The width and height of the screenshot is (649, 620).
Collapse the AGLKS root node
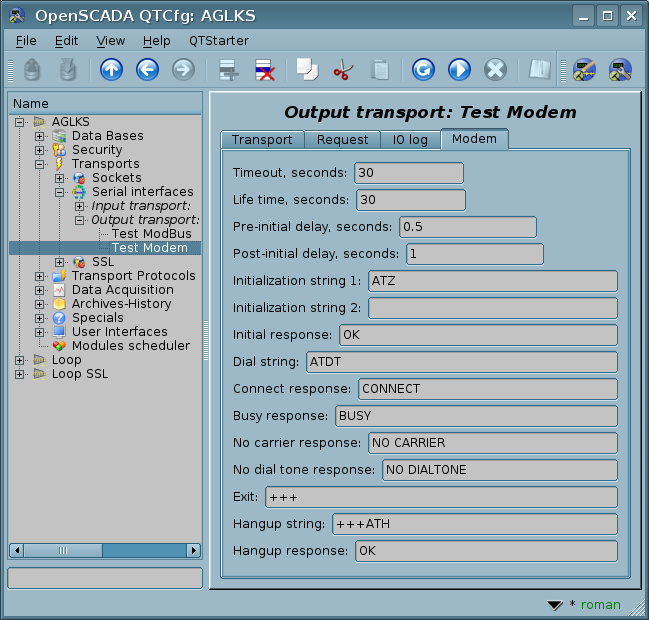click(19, 122)
